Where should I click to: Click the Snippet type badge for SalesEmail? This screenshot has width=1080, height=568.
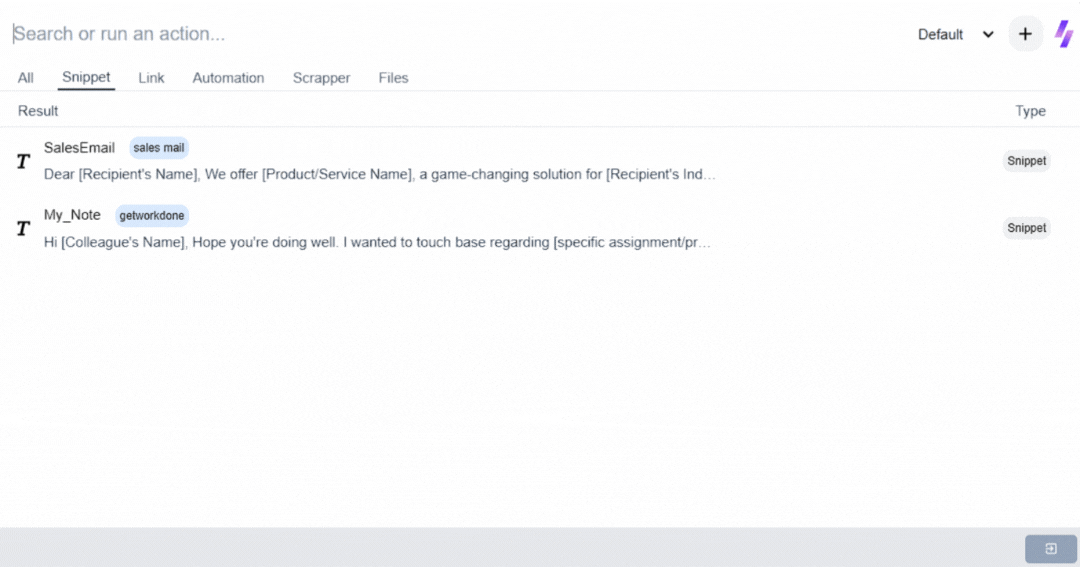[1026, 161]
